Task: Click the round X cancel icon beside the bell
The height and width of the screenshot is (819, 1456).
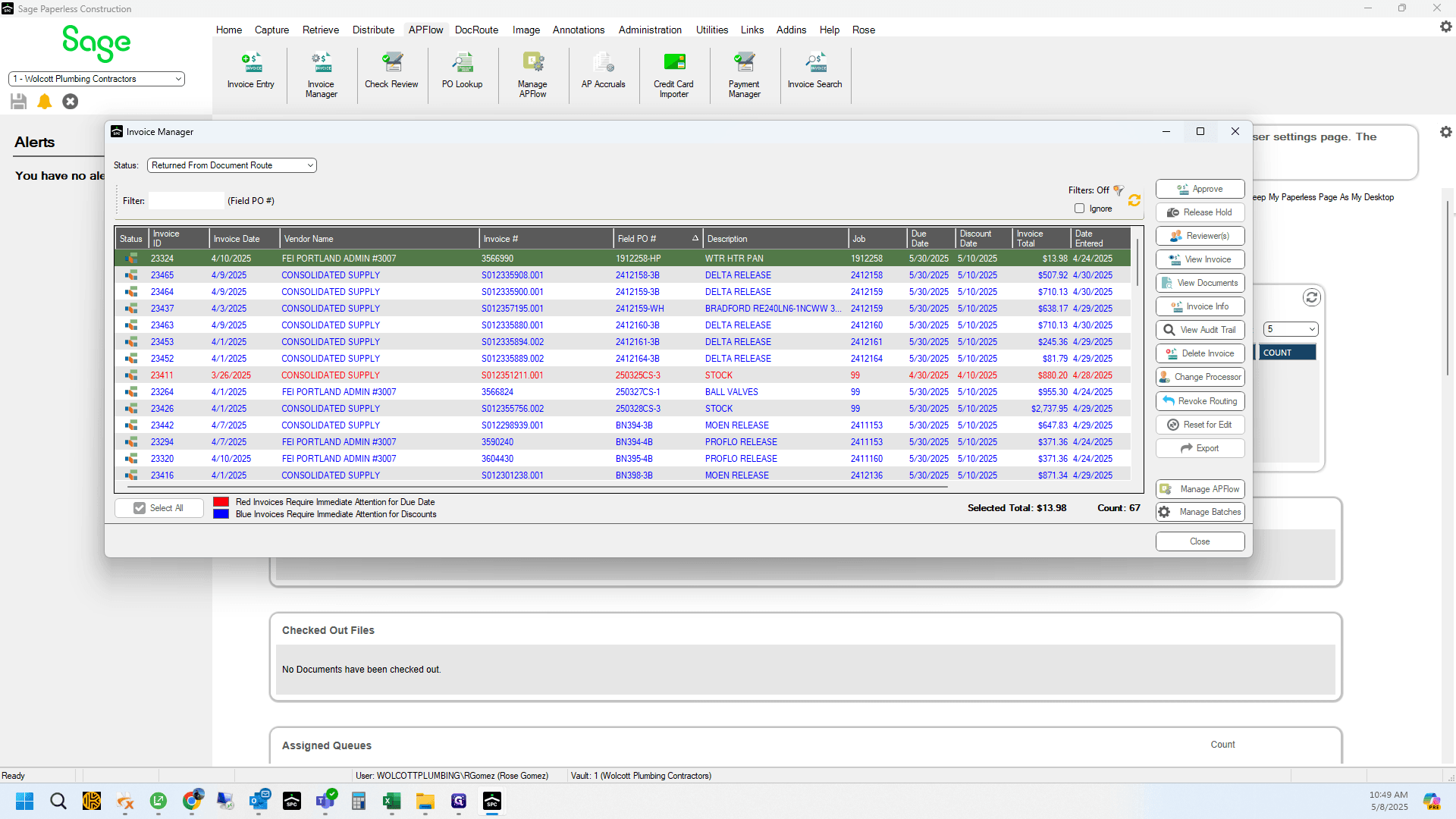Action: [x=71, y=101]
